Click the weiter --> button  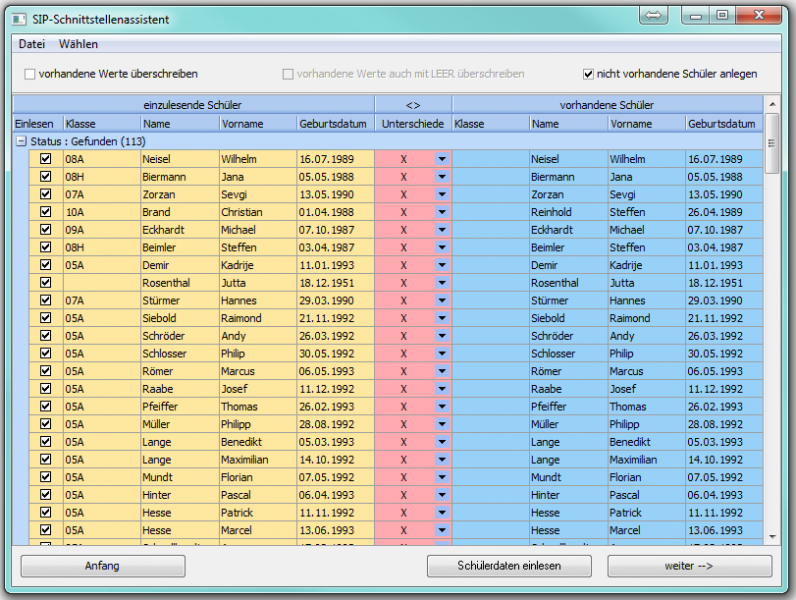click(x=689, y=566)
